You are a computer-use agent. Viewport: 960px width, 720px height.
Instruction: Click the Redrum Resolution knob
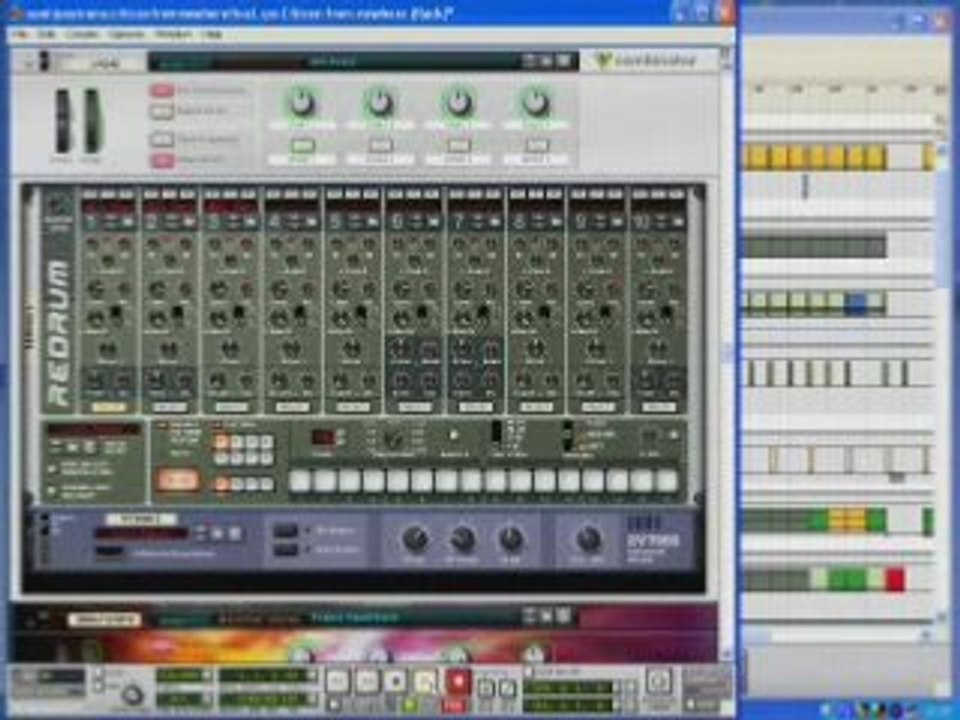click(x=393, y=439)
